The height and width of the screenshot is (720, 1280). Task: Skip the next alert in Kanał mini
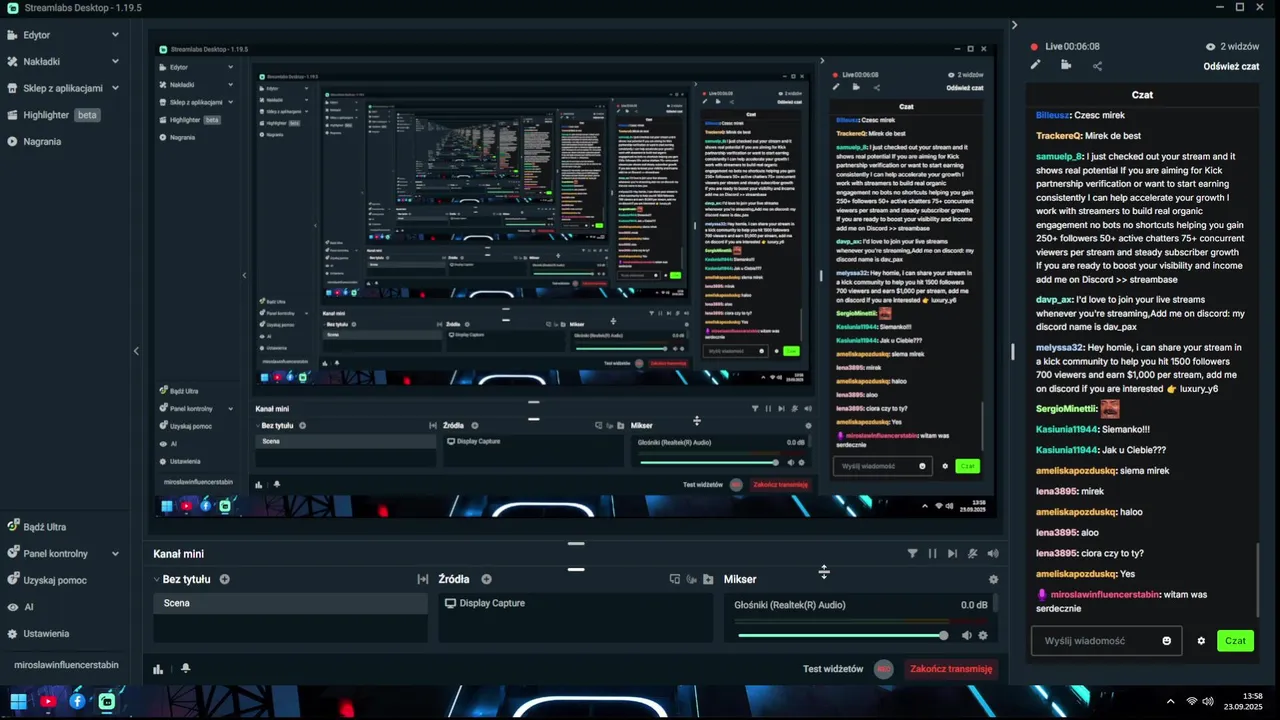952,553
